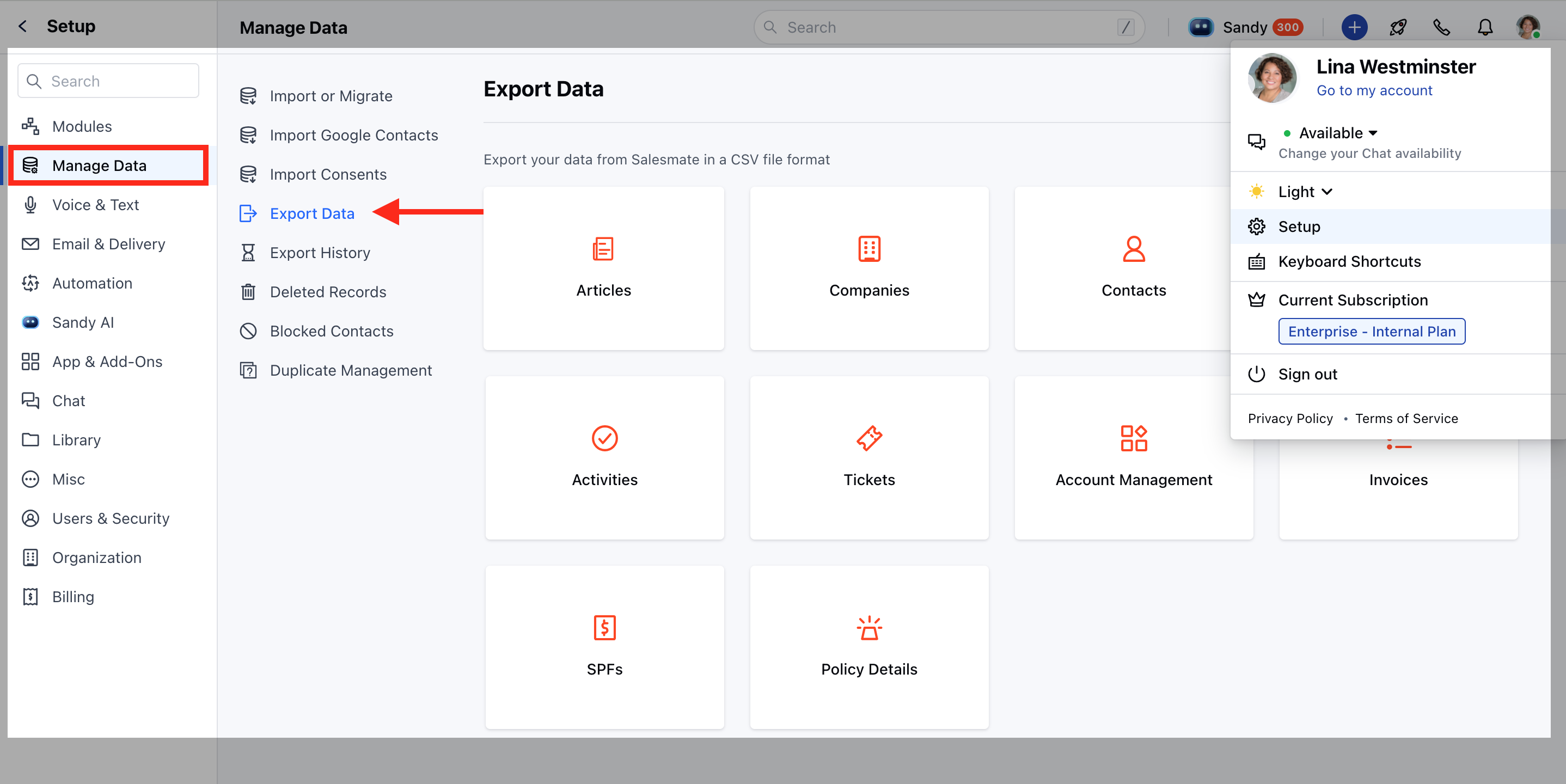
Task: Open Misc settings
Action: 108,479
